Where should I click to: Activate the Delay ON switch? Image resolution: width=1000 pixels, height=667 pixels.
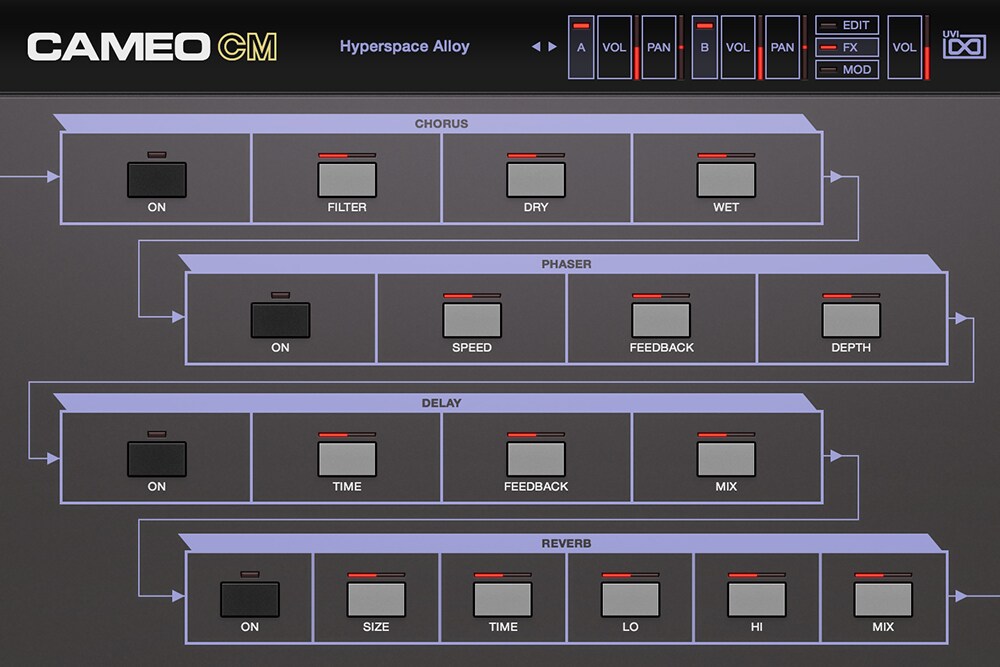click(156, 459)
